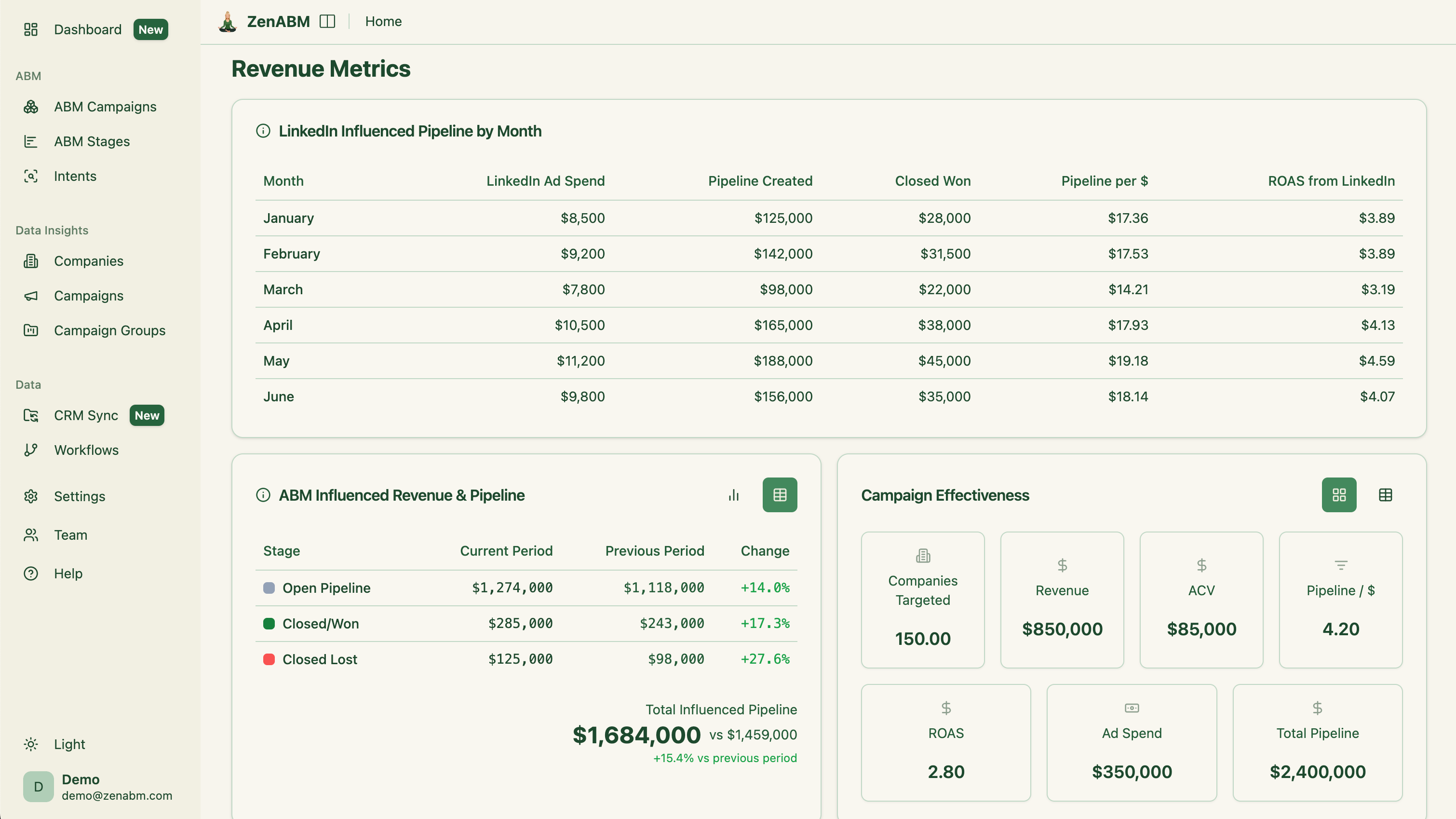Click the New badge next to Dashboard
1456x819 pixels.
tap(150, 29)
